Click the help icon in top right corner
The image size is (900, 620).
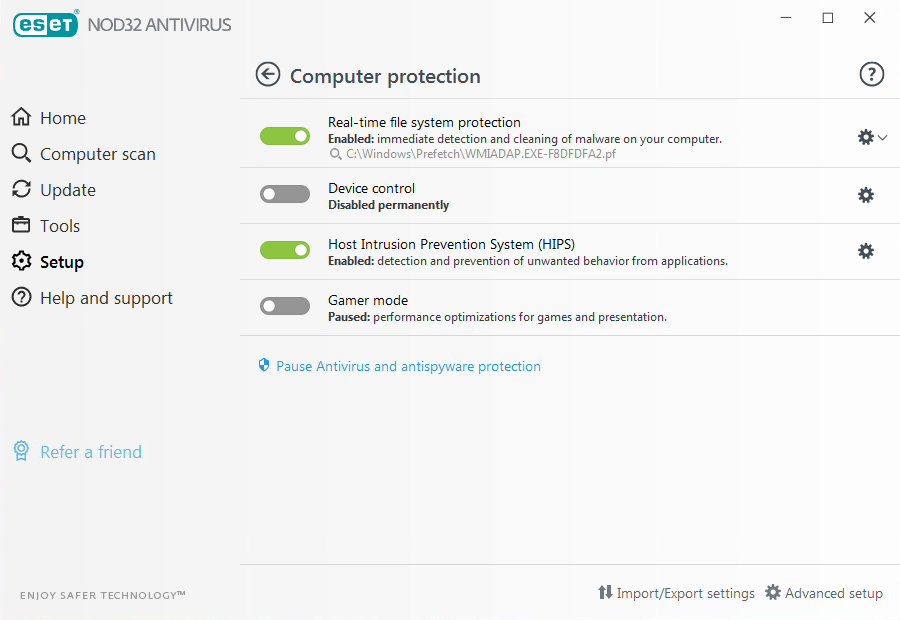pos(871,74)
